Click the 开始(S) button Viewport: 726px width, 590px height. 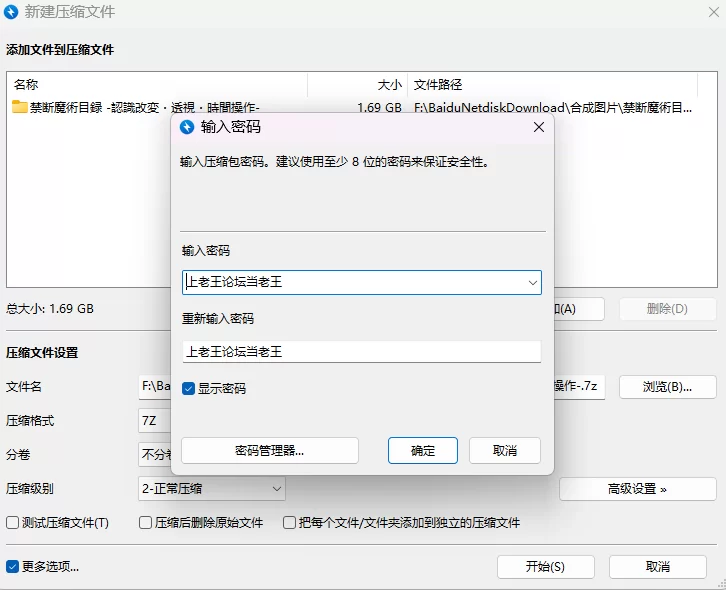pyautogui.click(x=545, y=567)
